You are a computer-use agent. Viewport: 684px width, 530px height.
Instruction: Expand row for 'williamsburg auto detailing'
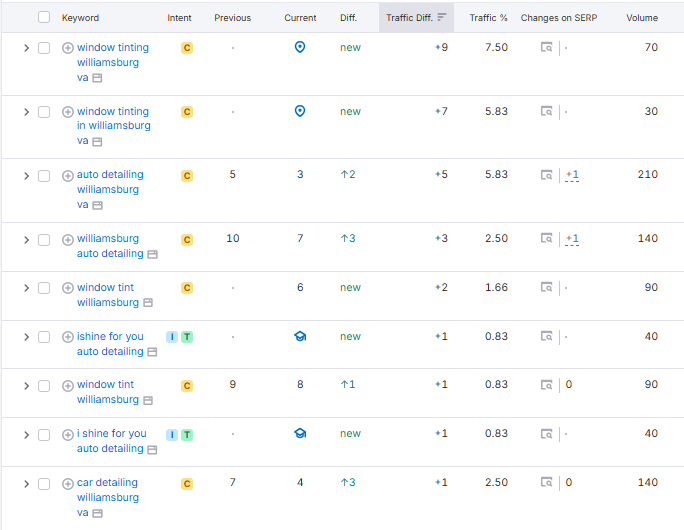click(x=26, y=239)
